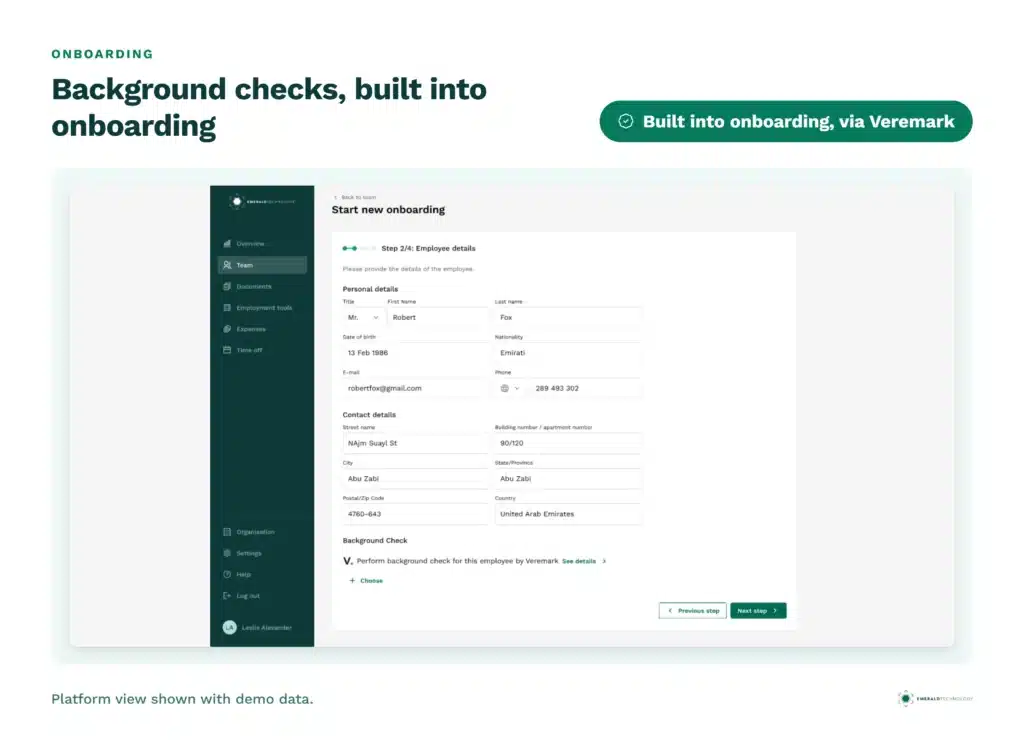Image resolution: width=1024 pixels, height=753 pixels.
Task: Click the Street name field
Action: [x=415, y=443]
